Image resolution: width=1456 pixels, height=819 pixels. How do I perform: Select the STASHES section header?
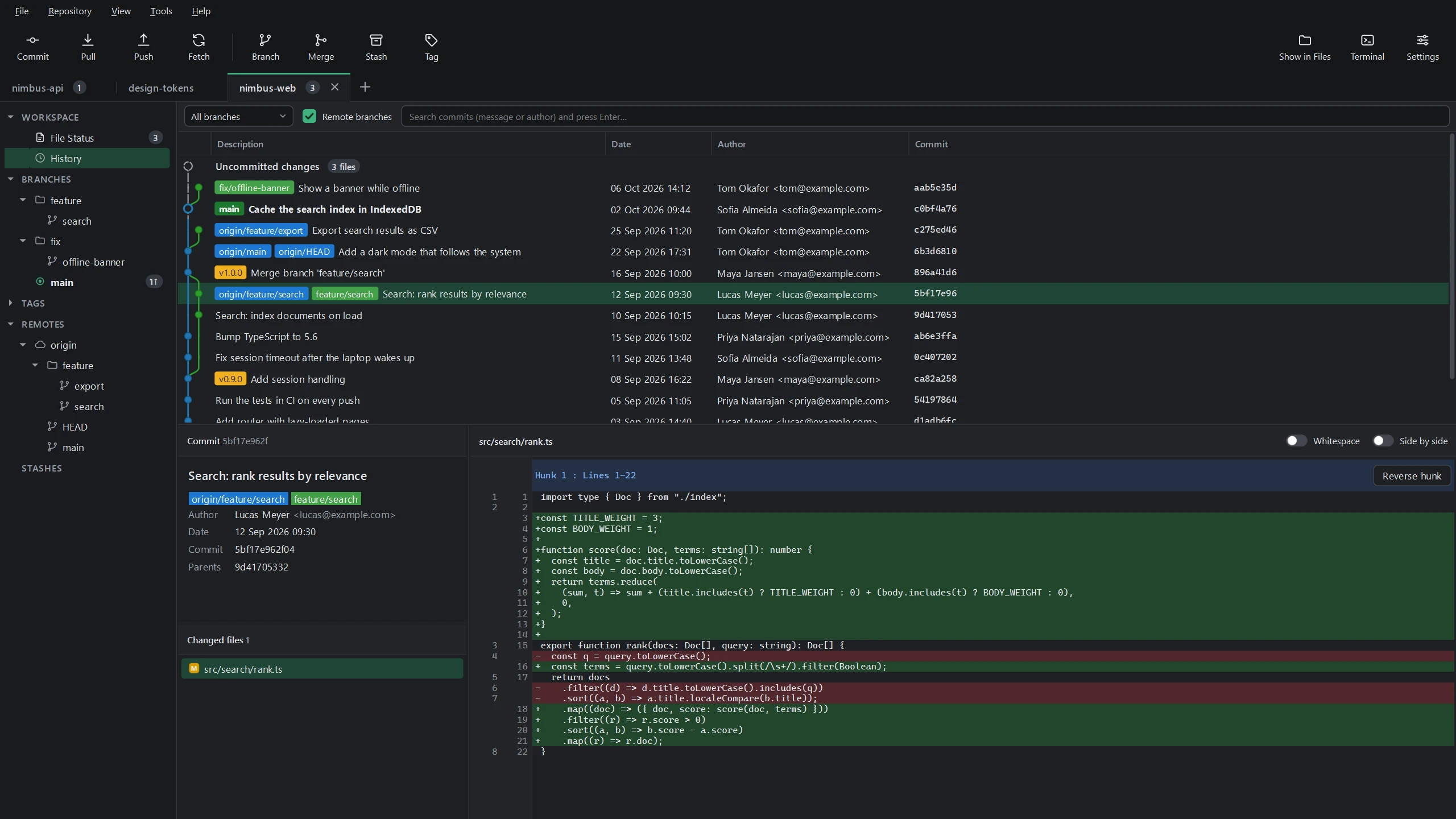[42, 468]
